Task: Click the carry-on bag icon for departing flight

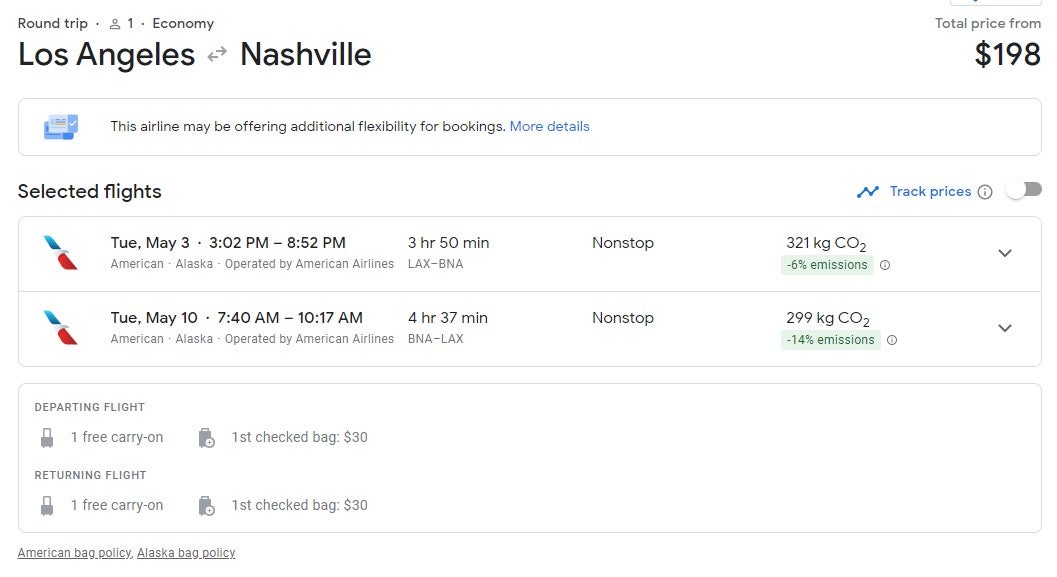Action: click(x=48, y=437)
